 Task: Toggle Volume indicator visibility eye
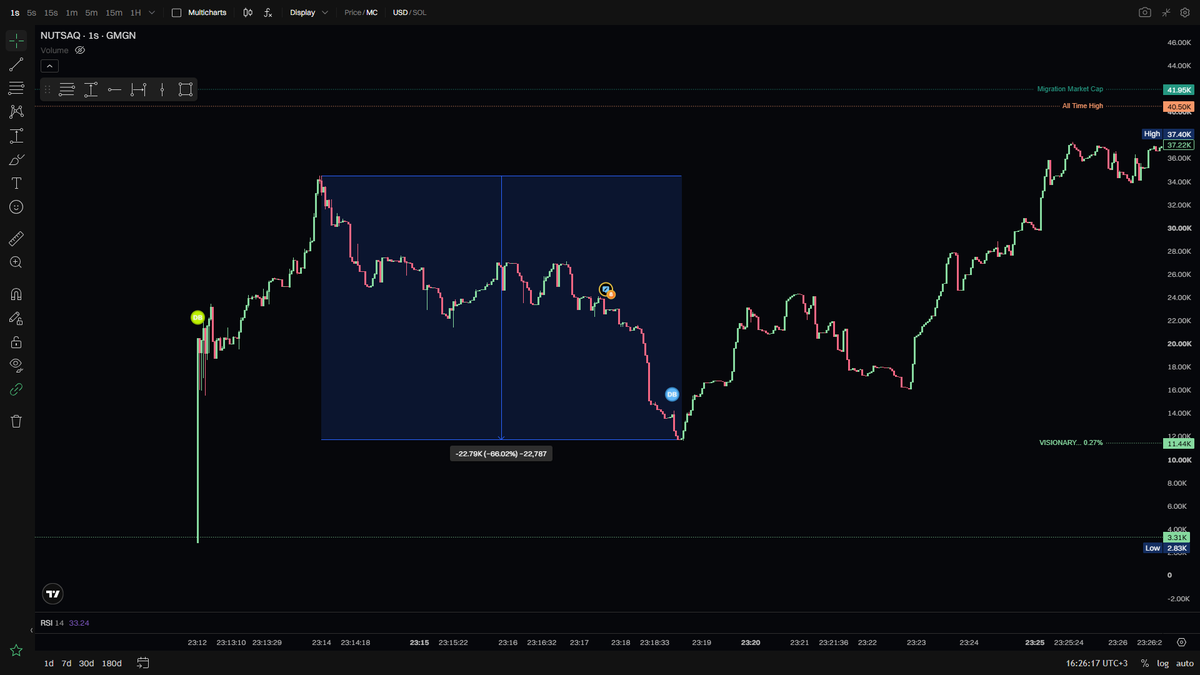coord(80,50)
